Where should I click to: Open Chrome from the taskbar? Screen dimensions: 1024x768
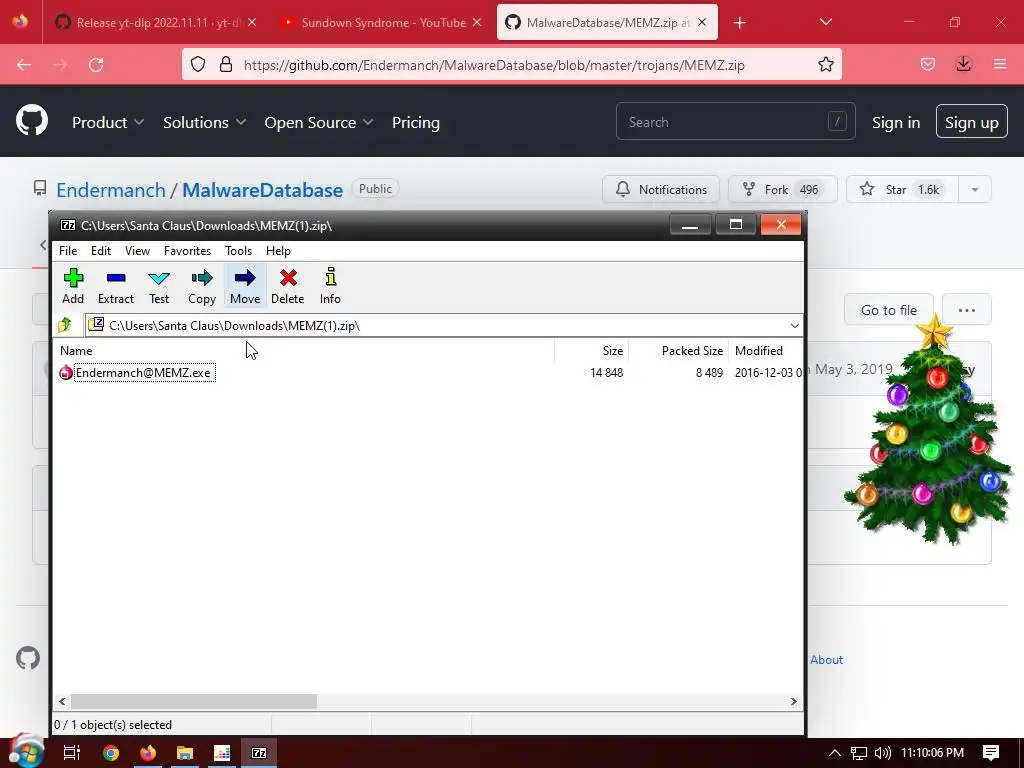[111, 753]
